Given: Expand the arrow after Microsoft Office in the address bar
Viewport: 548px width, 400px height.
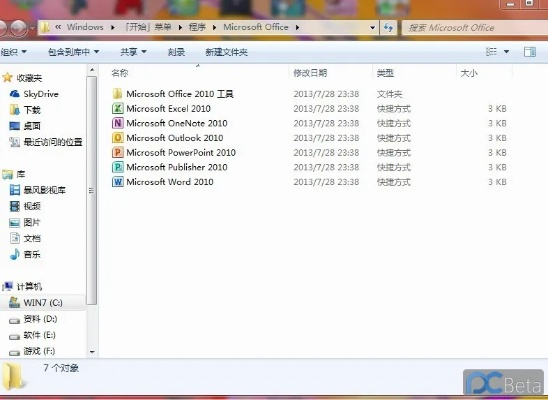Looking at the screenshot, I should [297, 27].
